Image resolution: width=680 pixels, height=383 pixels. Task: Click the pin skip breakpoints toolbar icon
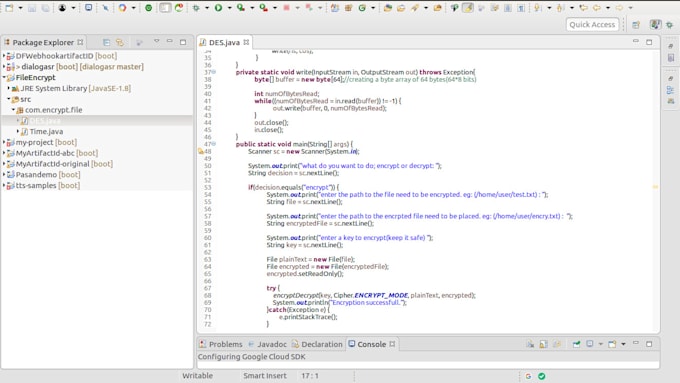click(x=105, y=8)
